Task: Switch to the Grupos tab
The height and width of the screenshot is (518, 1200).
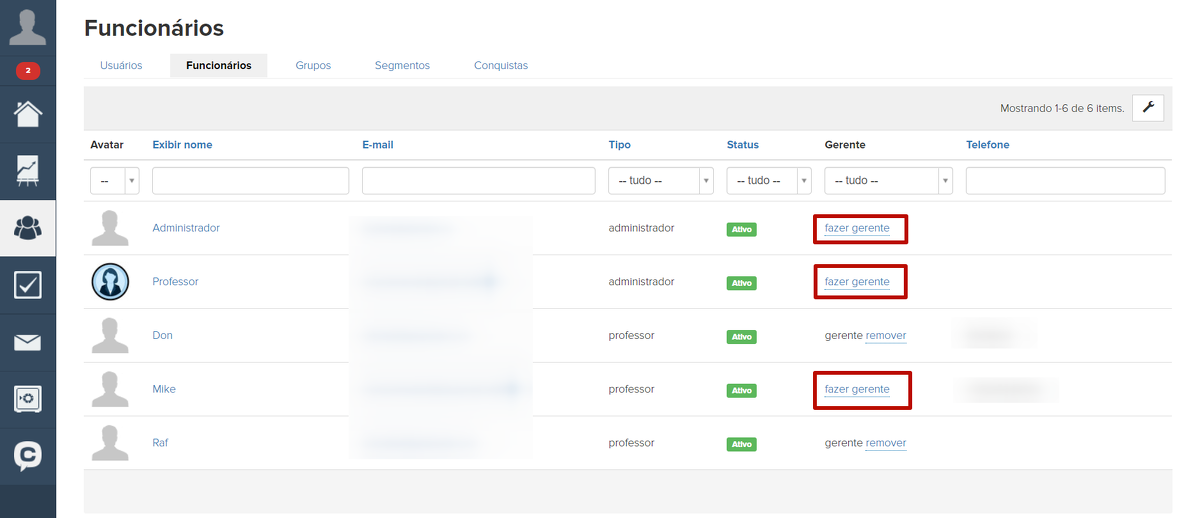Action: click(x=313, y=66)
